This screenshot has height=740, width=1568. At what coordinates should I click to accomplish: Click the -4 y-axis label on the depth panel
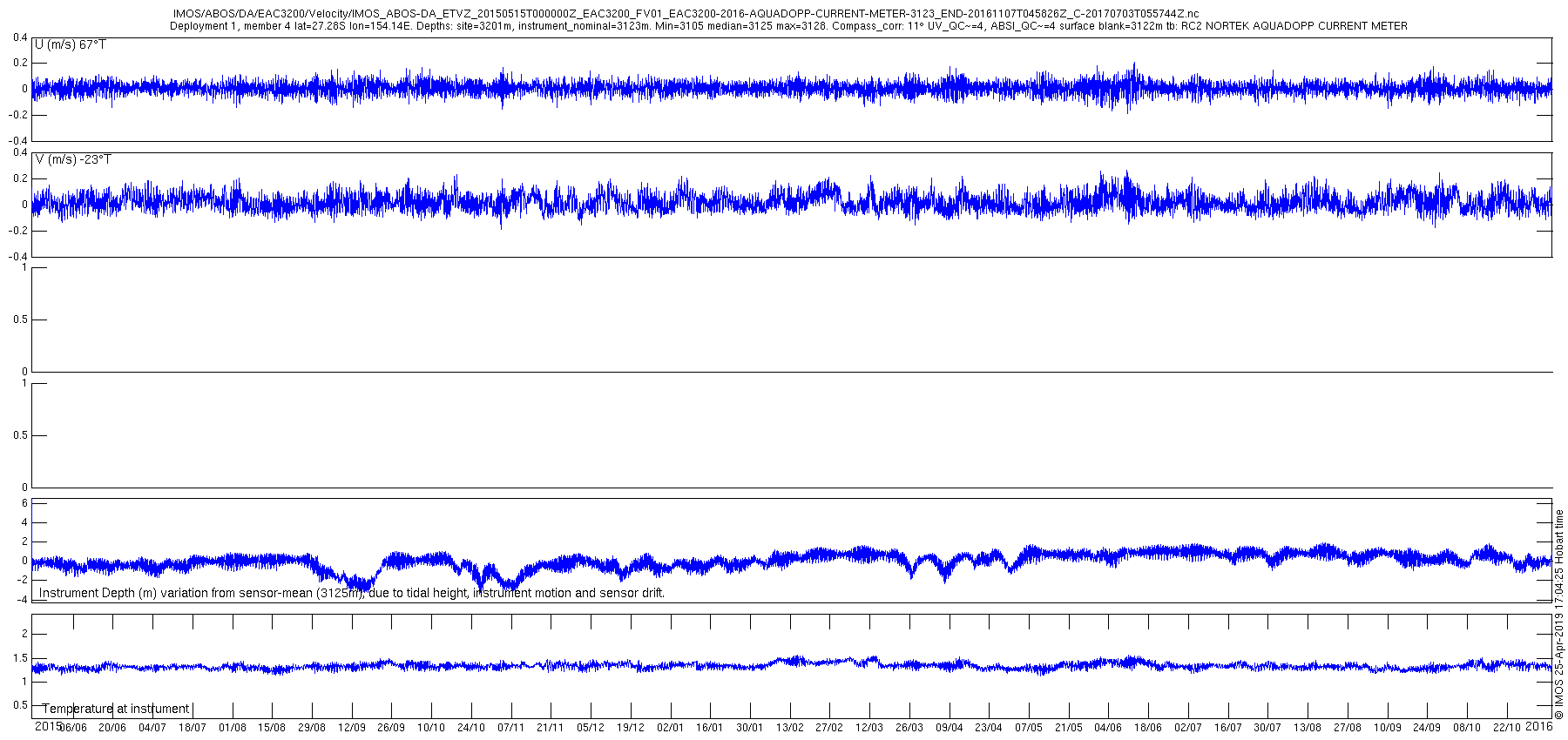(x=22, y=599)
